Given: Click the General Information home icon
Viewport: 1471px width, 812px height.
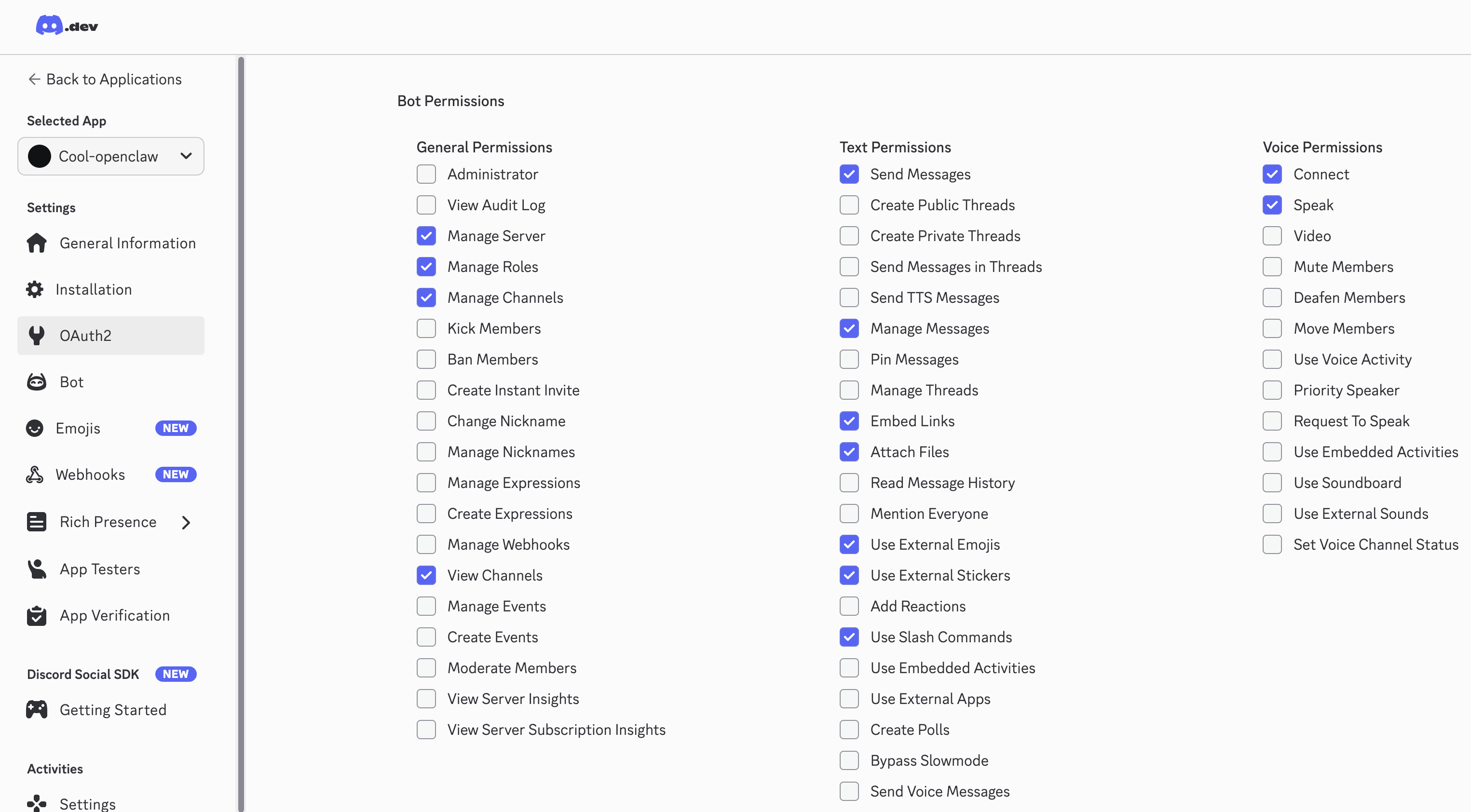Looking at the screenshot, I should (x=36, y=243).
